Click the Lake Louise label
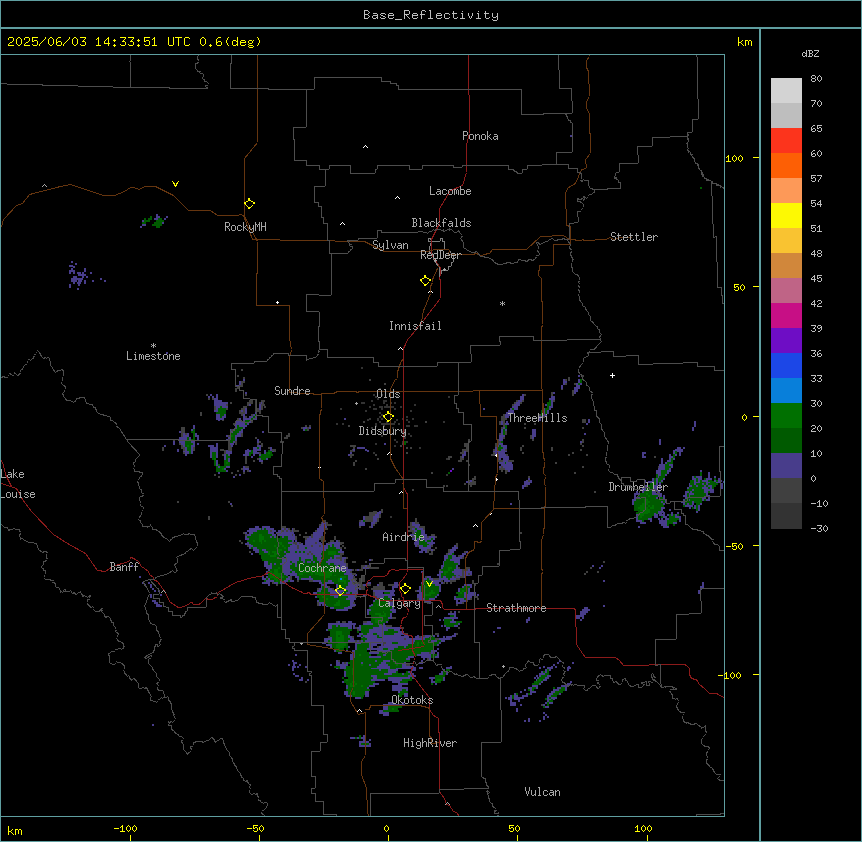The height and width of the screenshot is (842, 862). 18,484
